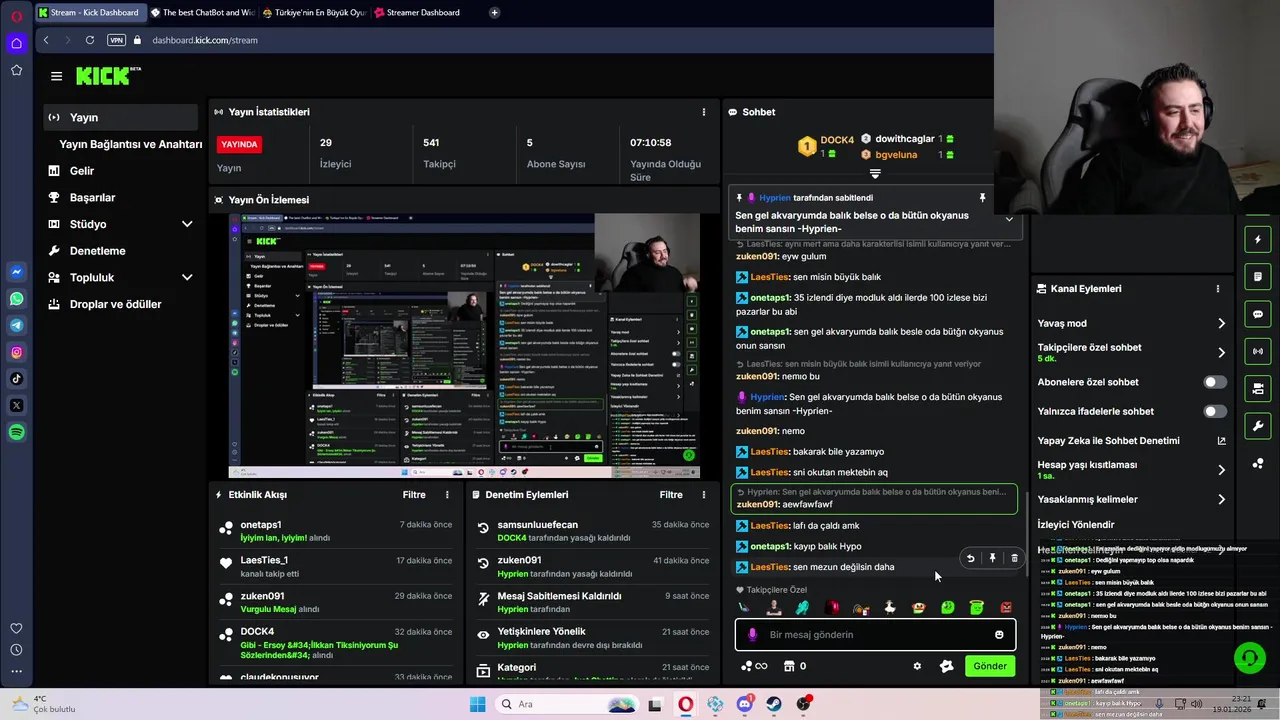Delete hovered chat message with trash icon
This screenshot has height=720, width=1280.
point(1014,558)
